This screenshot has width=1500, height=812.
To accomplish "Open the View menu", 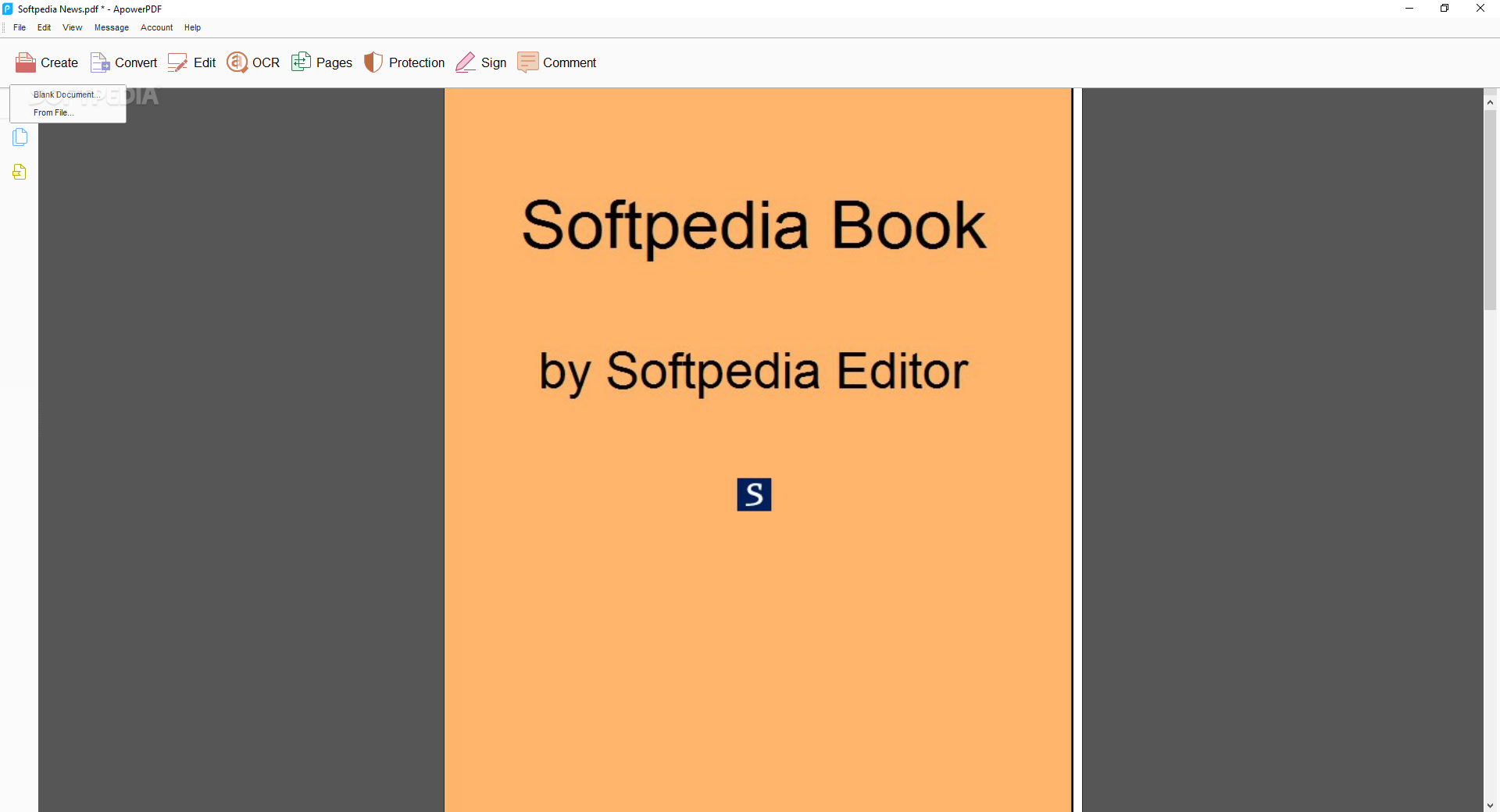I will (72, 27).
